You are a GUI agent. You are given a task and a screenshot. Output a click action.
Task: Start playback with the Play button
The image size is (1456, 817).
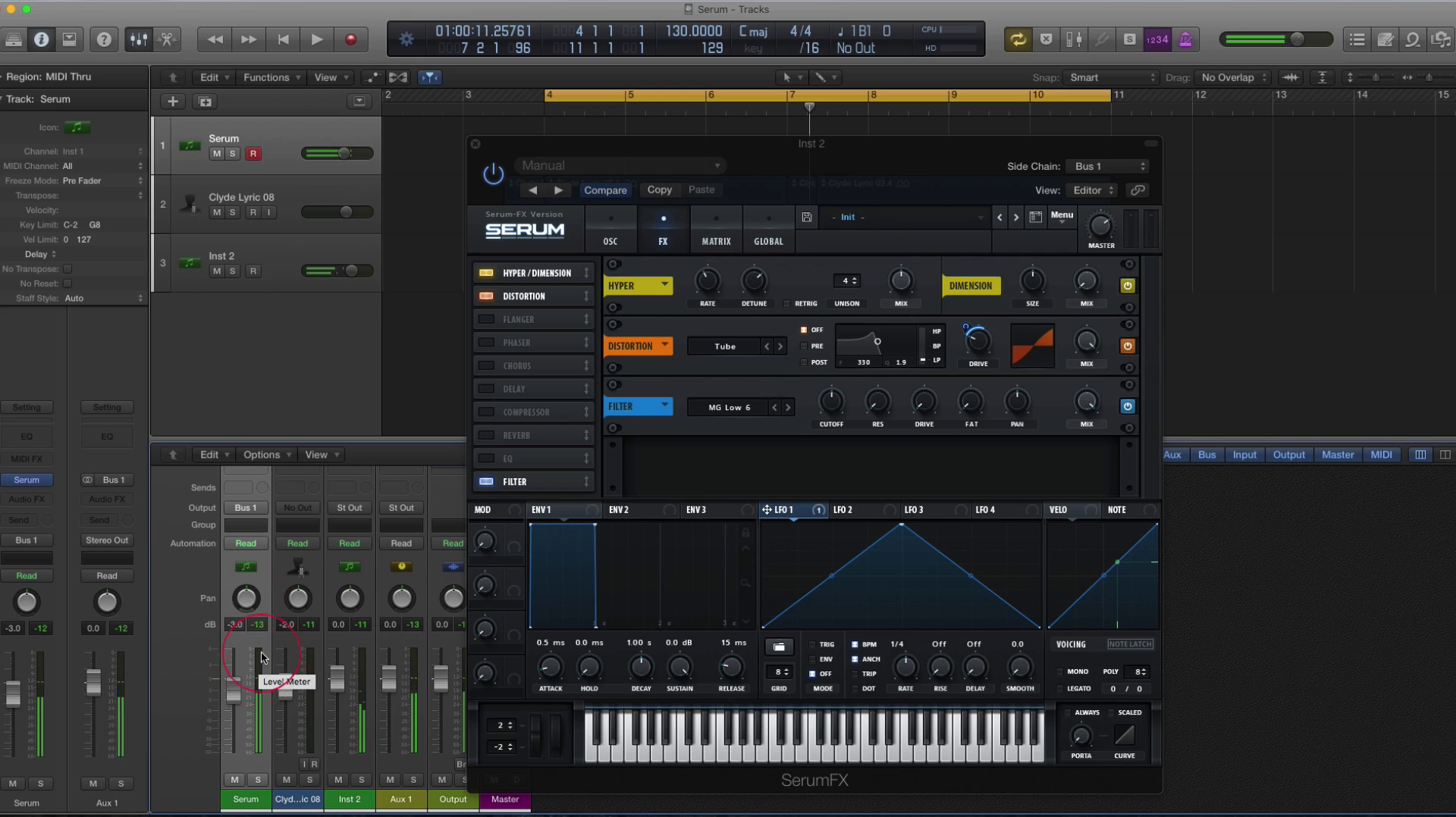317,39
